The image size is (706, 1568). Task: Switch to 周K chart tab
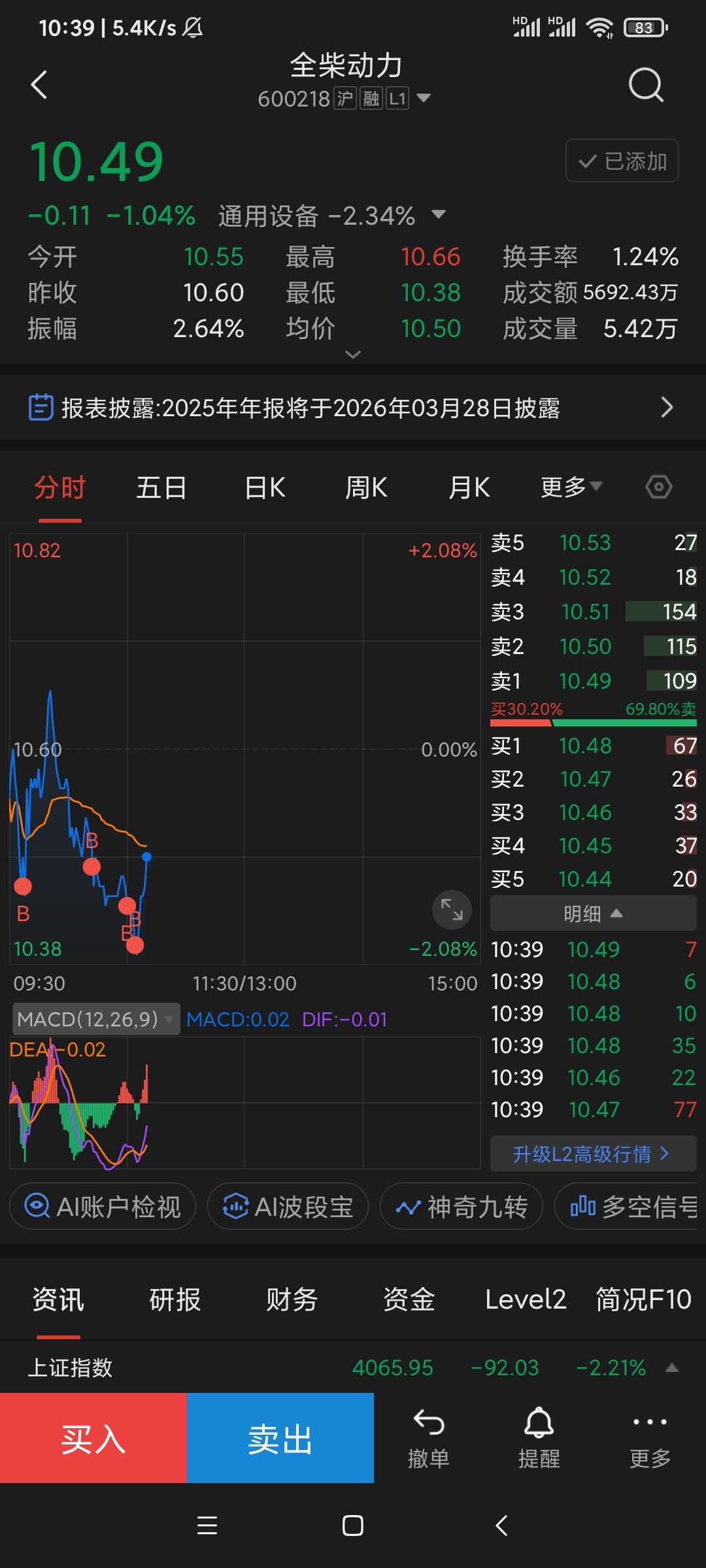tap(366, 487)
